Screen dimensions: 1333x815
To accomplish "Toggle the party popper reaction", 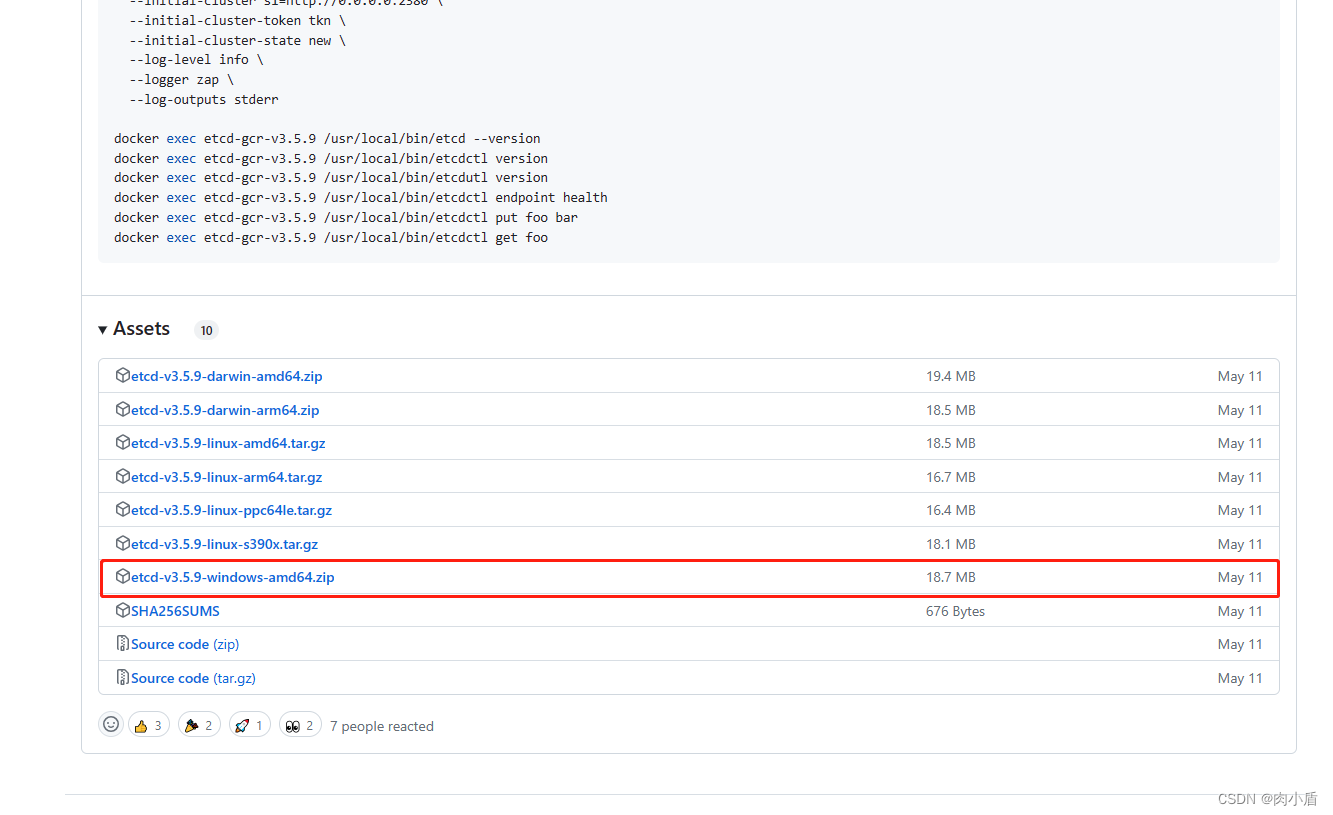I will [199, 725].
